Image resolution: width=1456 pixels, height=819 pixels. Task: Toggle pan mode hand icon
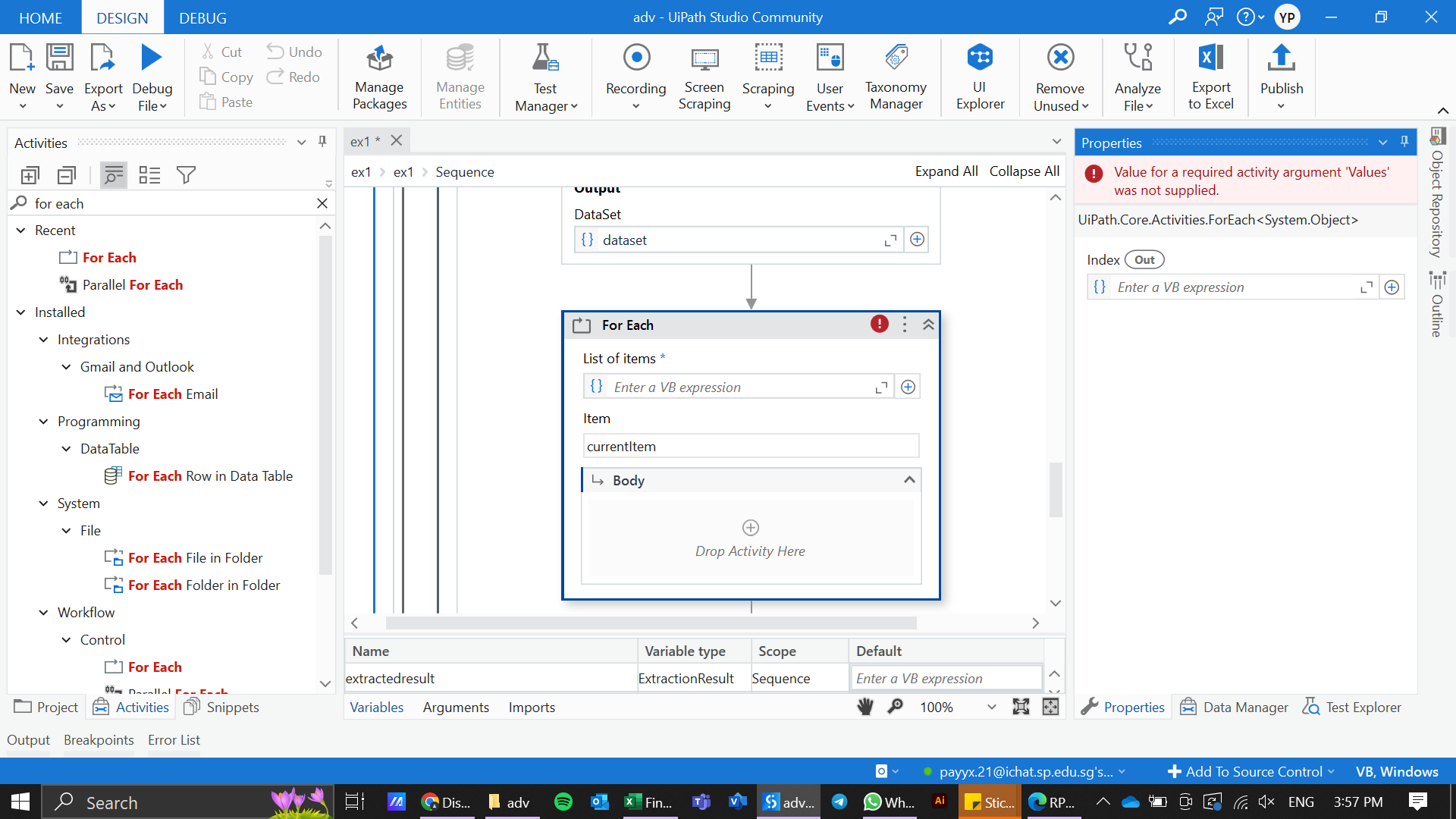click(x=865, y=707)
